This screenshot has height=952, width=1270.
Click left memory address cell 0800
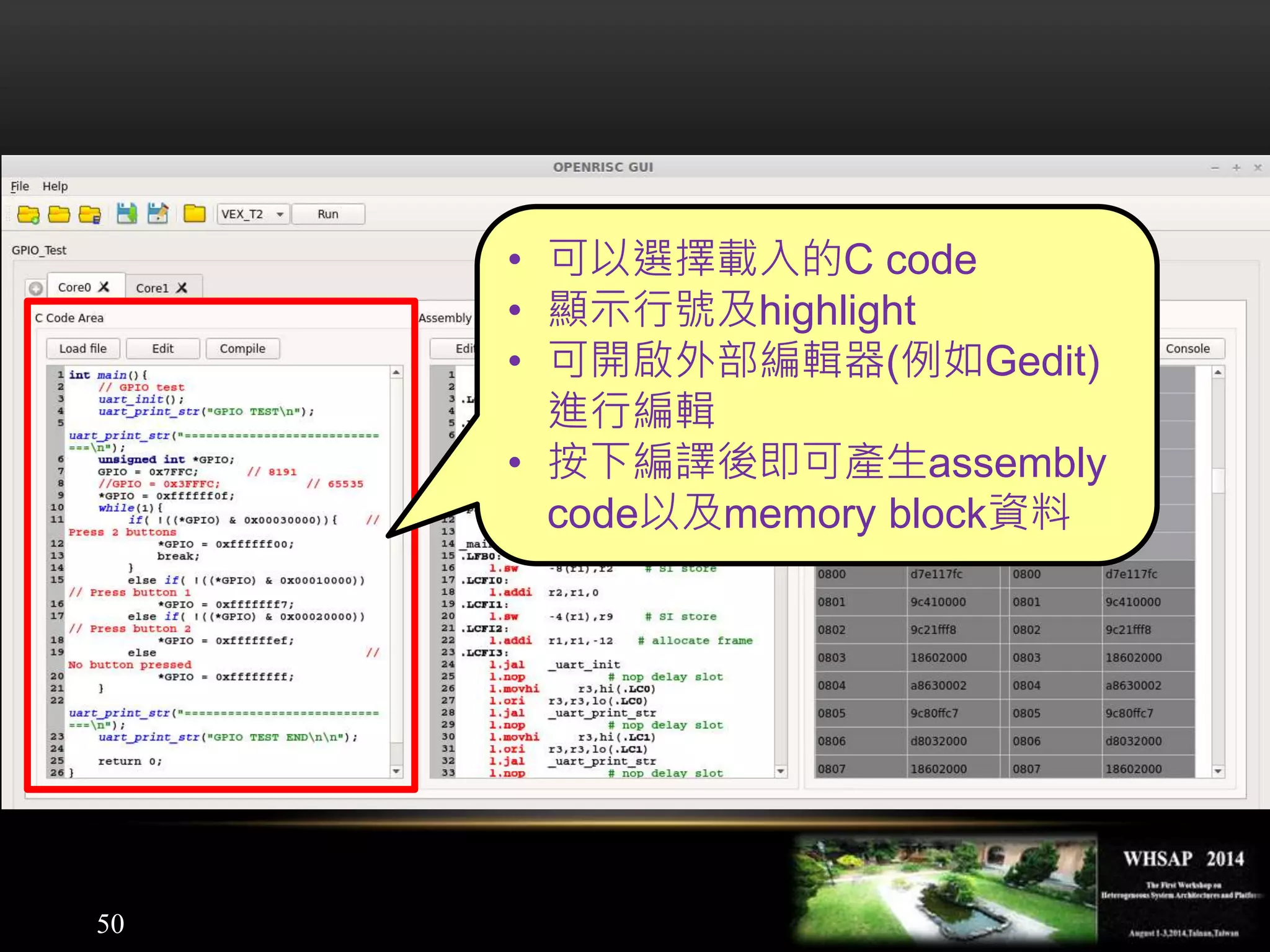860,575
